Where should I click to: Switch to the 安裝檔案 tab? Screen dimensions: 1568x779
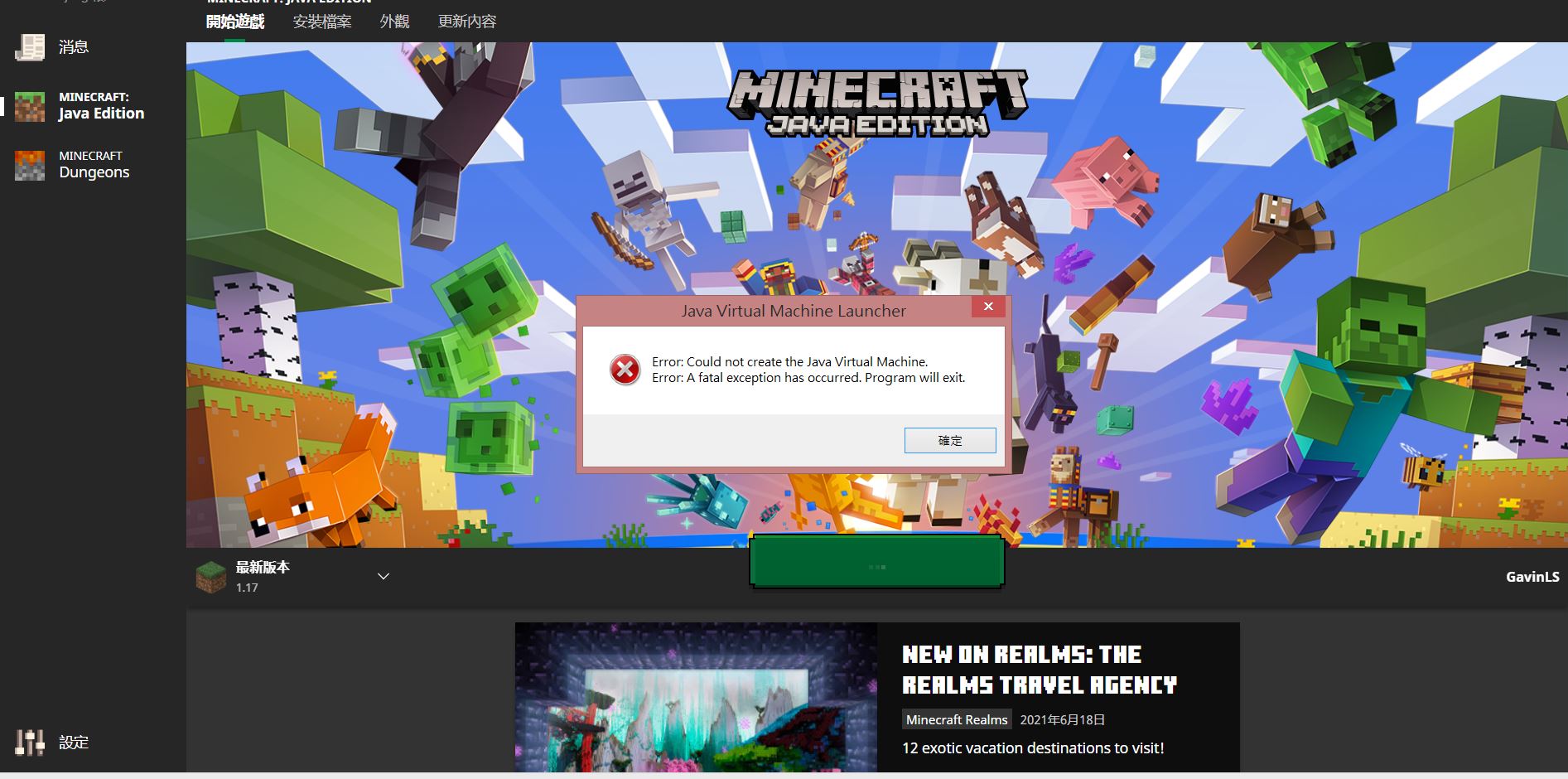click(x=322, y=22)
